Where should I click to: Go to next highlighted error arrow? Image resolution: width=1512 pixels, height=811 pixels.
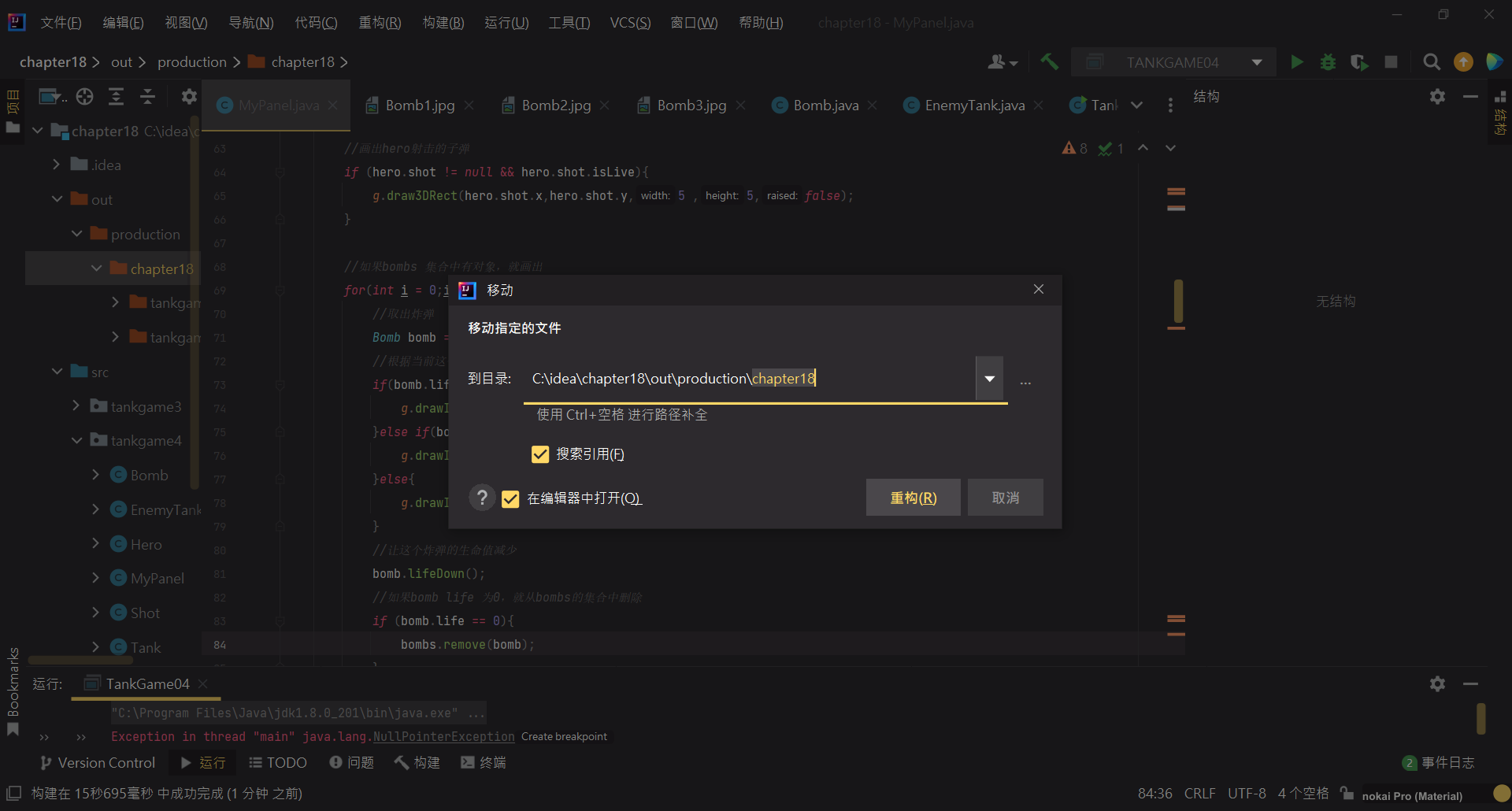click(1170, 148)
